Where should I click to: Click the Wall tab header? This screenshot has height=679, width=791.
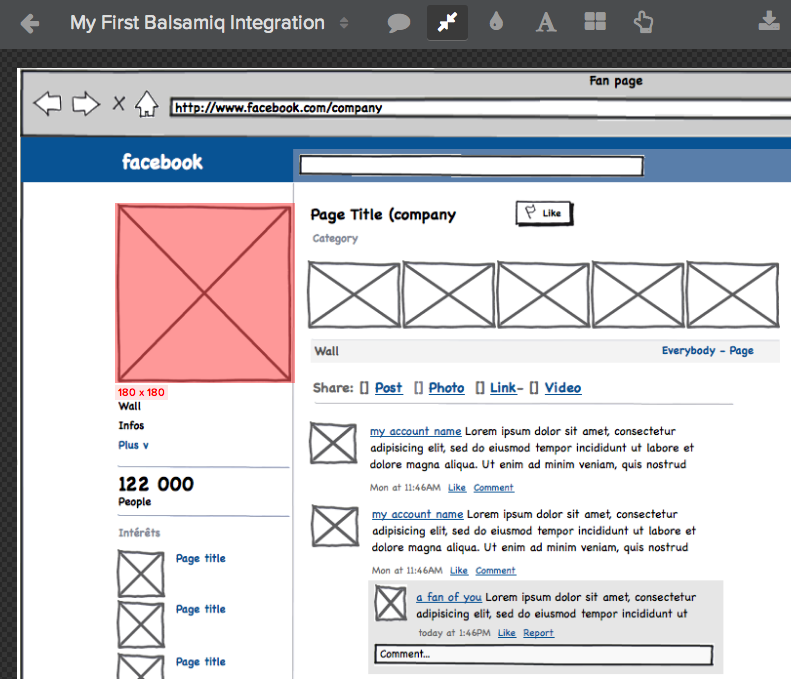(327, 351)
